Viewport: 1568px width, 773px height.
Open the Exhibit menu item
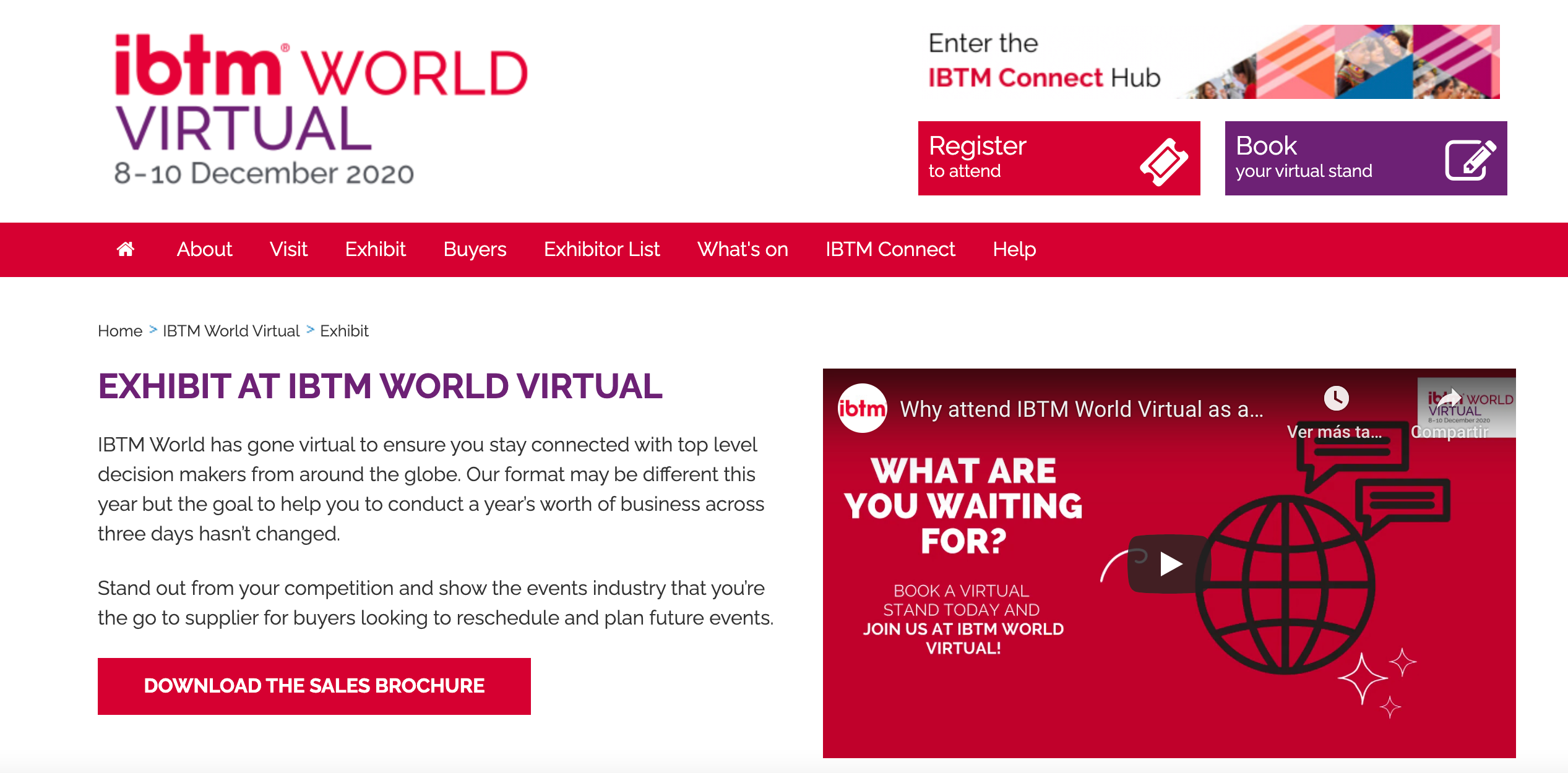coord(375,249)
